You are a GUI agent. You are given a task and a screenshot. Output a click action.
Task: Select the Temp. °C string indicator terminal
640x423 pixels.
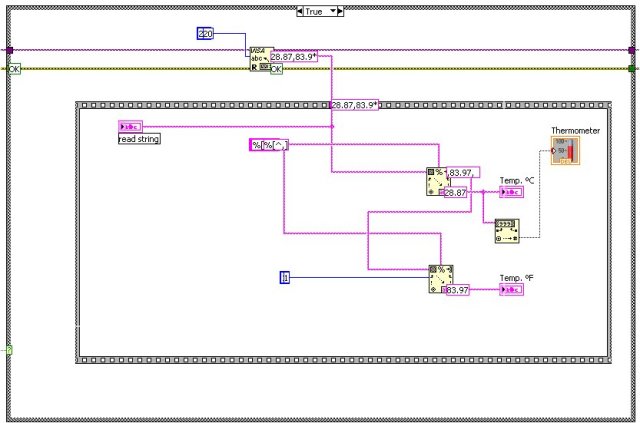pyautogui.click(x=510, y=193)
